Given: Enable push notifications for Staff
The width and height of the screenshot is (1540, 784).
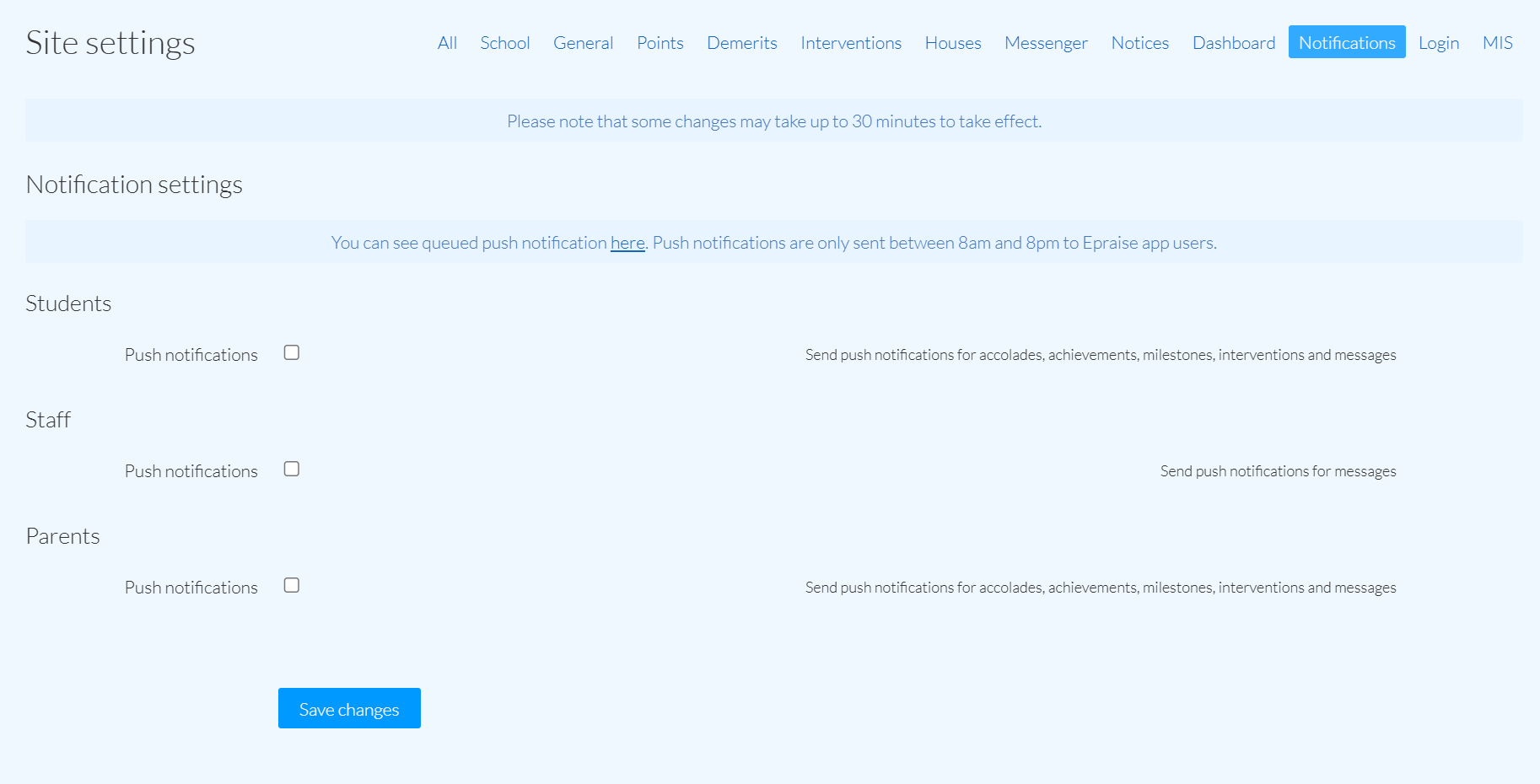Looking at the screenshot, I should (291, 469).
